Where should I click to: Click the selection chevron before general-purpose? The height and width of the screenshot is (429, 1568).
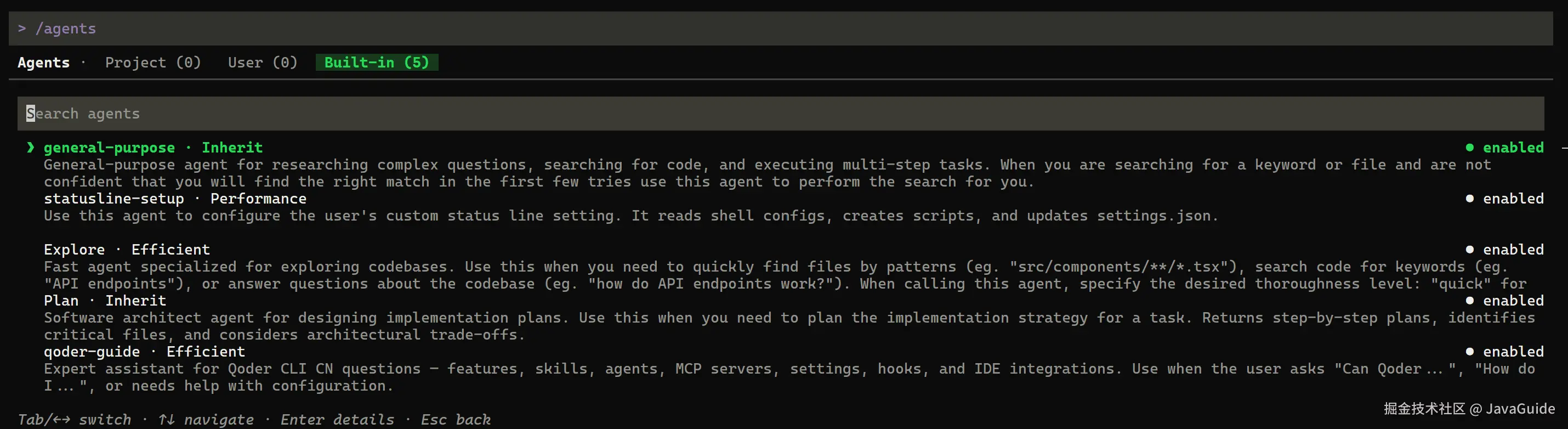pyautogui.click(x=31, y=148)
